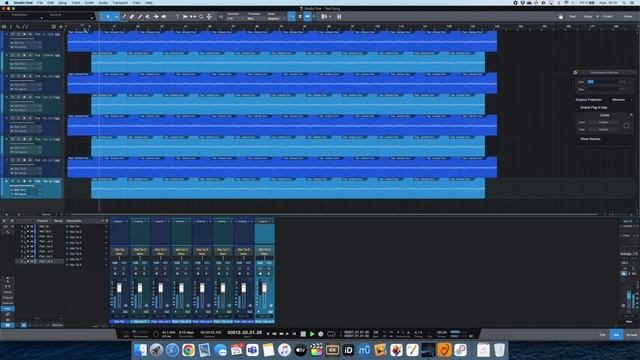Open Safari from the Dock
Viewport: 640px width, 360px height.
click(x=172, y=350)
